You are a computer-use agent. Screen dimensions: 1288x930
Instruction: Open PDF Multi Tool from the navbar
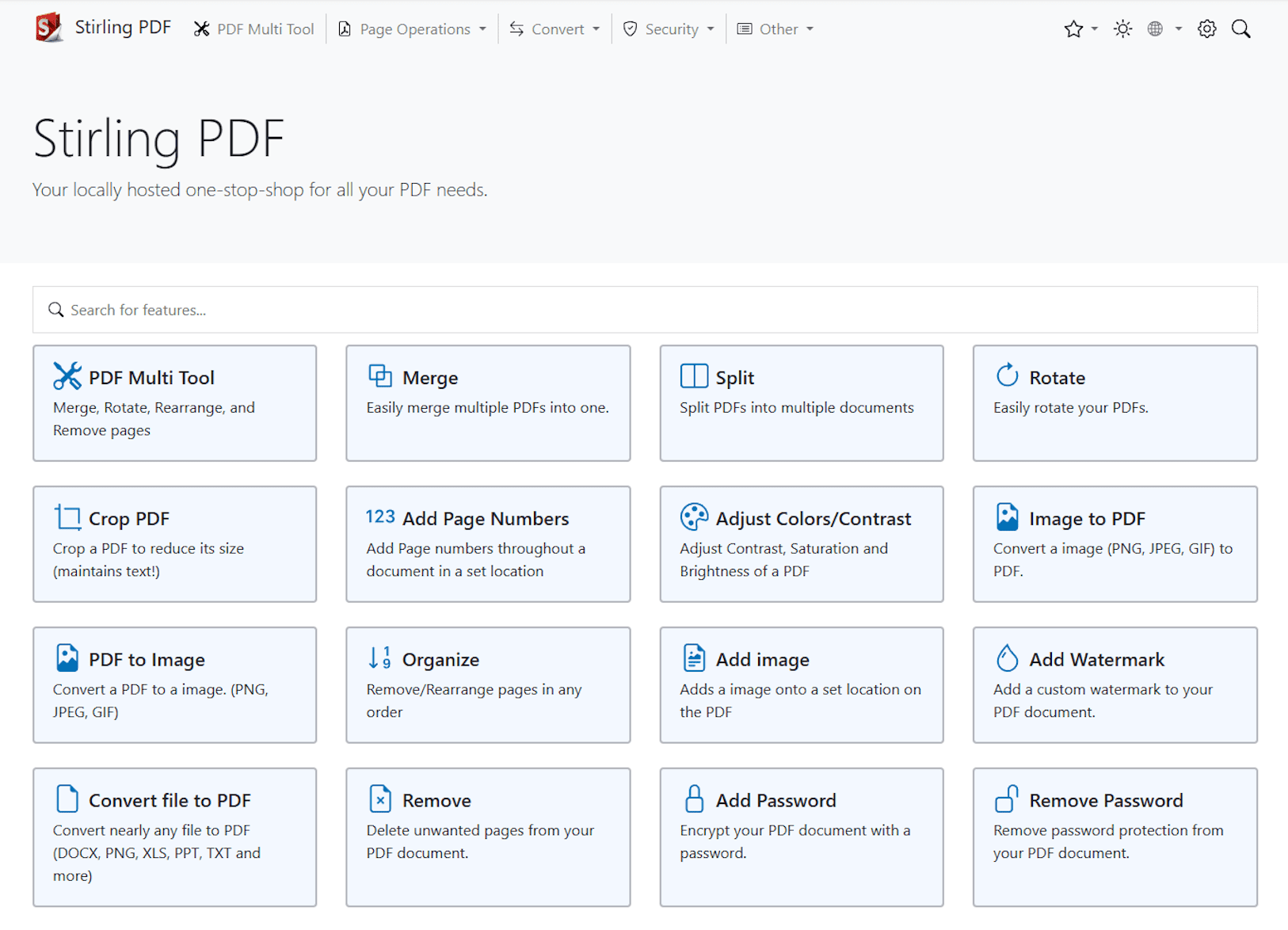coord(254,29)
